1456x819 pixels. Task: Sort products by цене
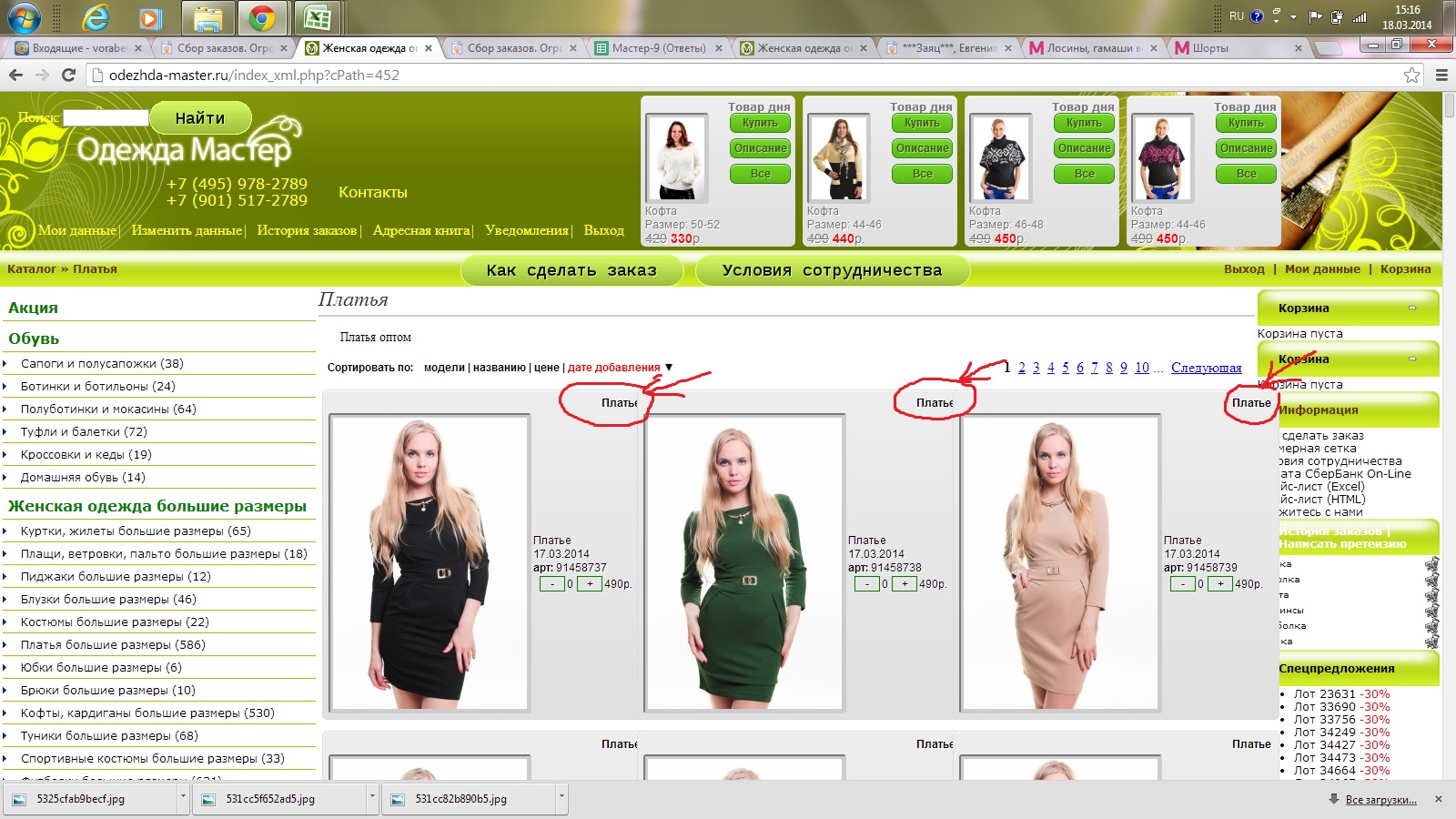click(546, 368)
